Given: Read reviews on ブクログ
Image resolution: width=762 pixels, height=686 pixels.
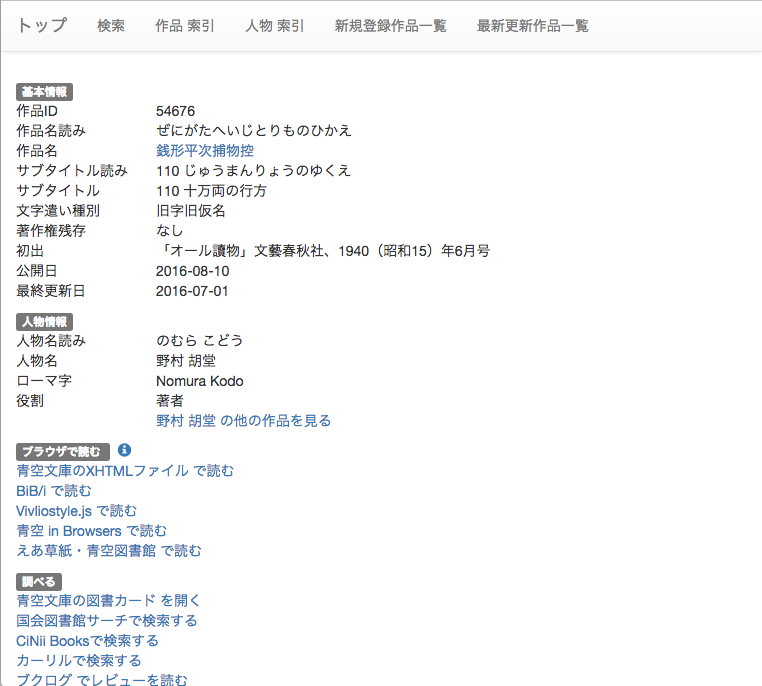Looking at the screenshot, I should click(102, 679).
